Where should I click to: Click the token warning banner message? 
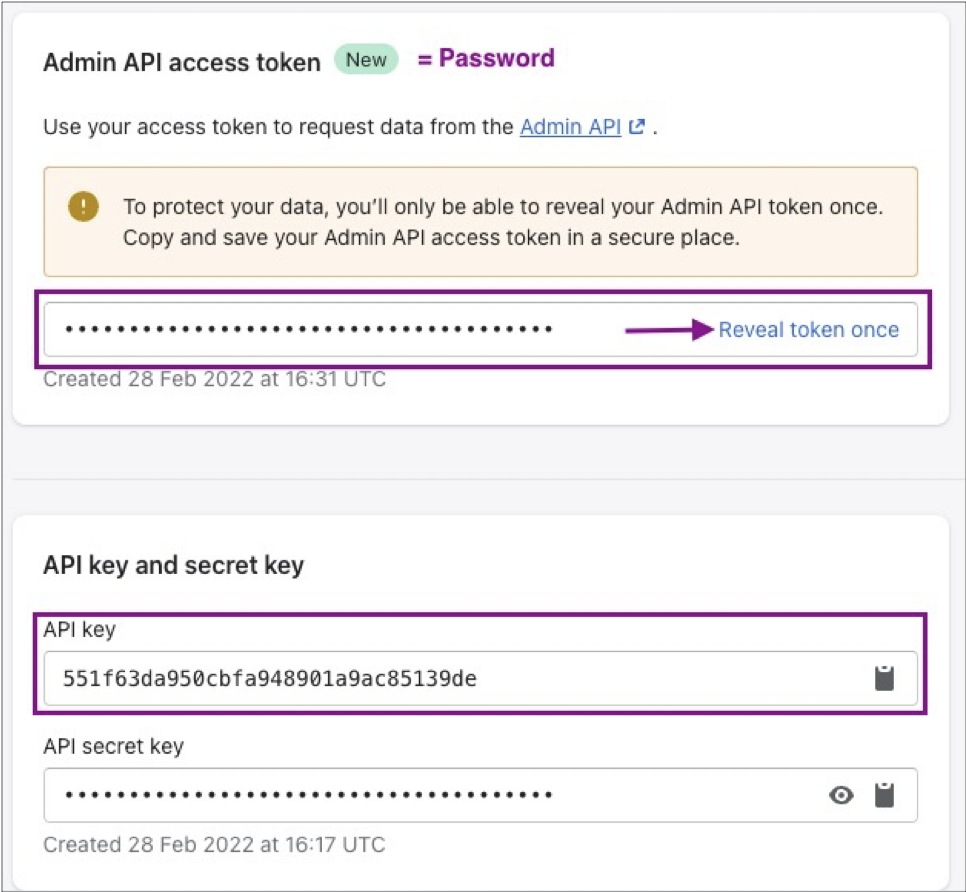503,222
